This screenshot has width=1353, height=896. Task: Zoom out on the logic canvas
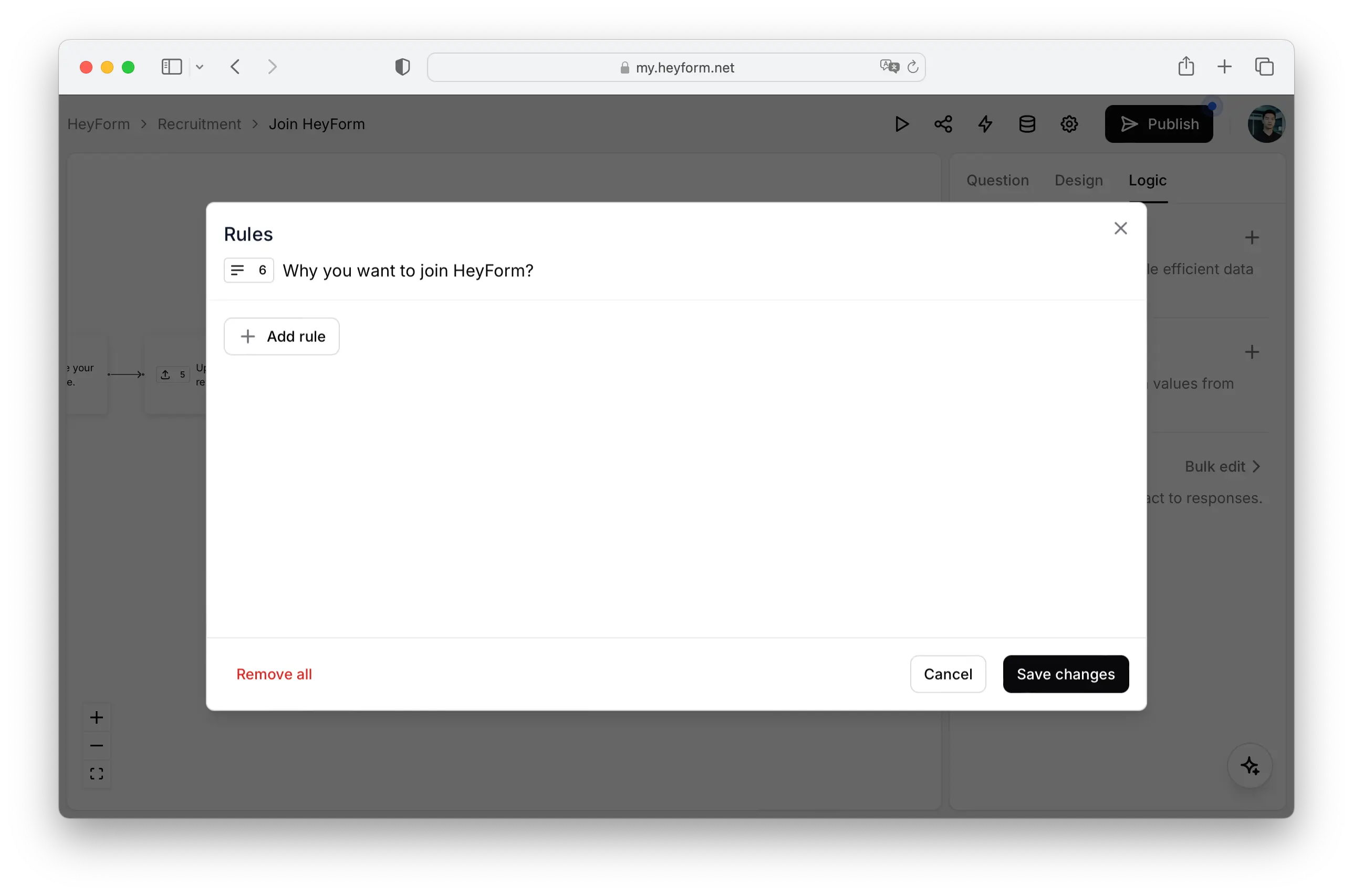coord(97,746)
